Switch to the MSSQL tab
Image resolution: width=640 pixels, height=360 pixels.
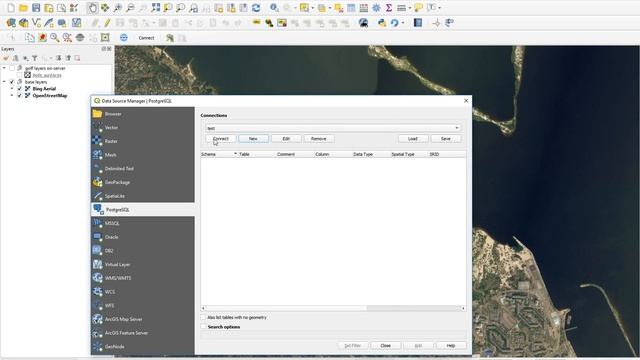click(x=143, y=223)
